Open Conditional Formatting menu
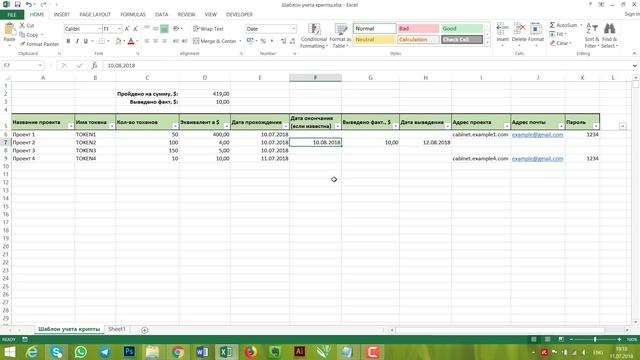The height and width of the screenshot is (360, 640). click(x=313, y=36)
